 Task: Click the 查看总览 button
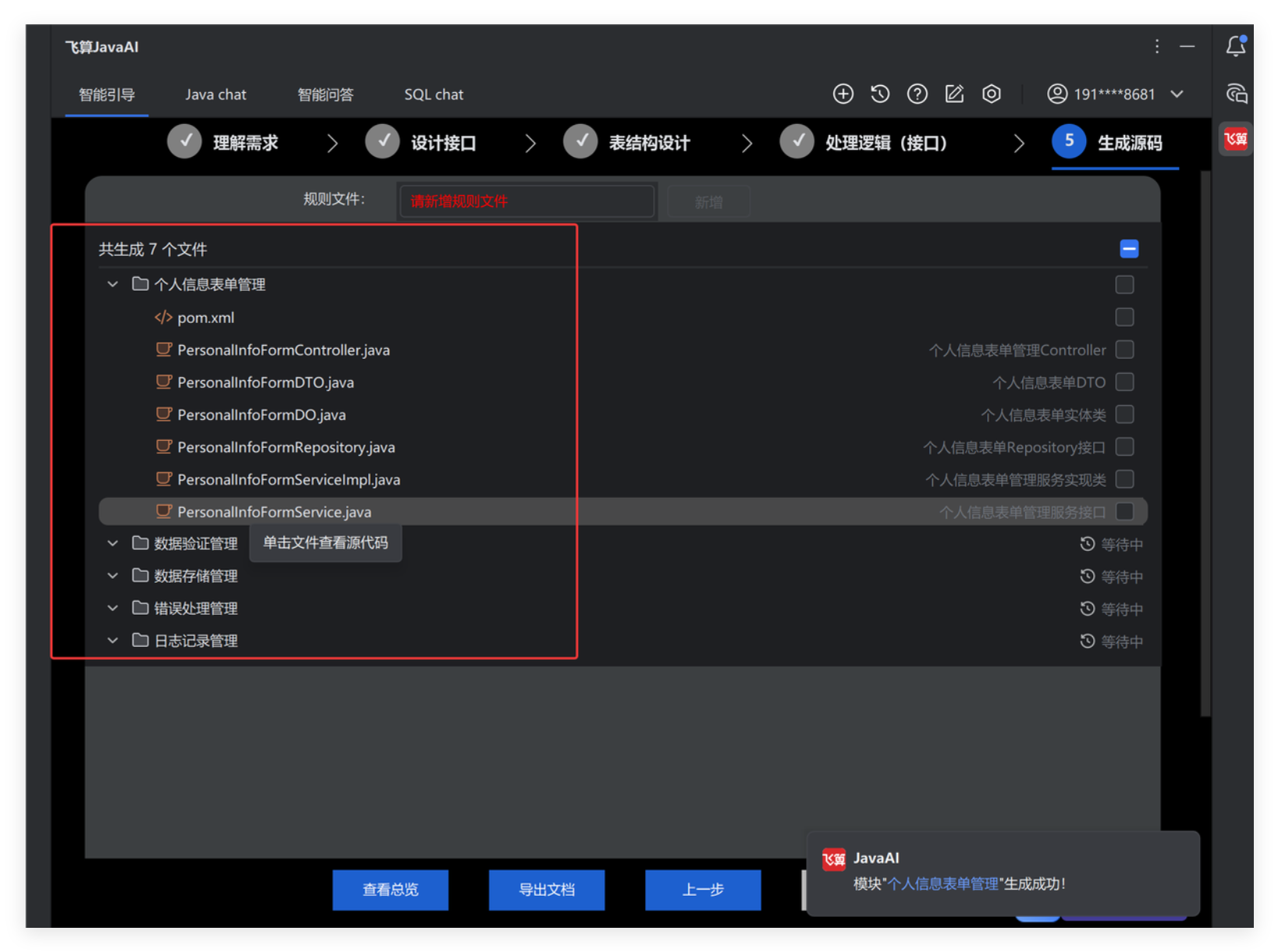[390, 890]
